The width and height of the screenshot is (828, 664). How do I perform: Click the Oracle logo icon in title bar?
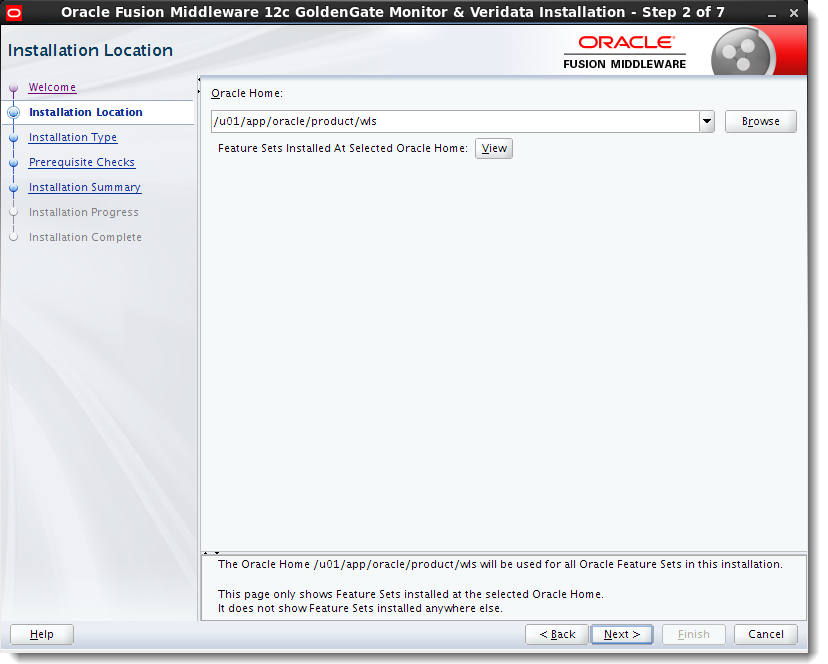pos(13,13)
